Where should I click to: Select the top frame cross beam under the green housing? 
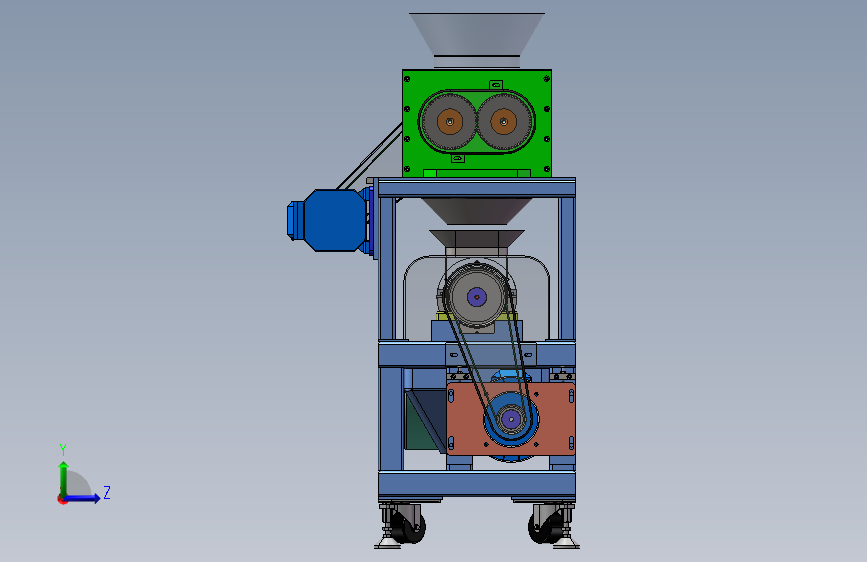tap(477, 188)
